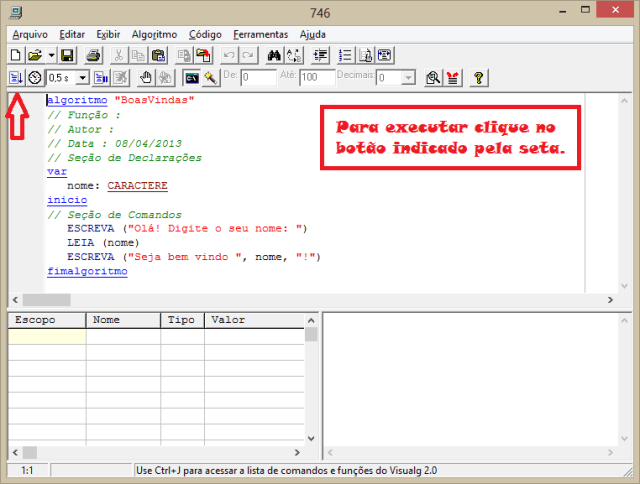Click the editor horizontal scrollbar

pos(320,299)
